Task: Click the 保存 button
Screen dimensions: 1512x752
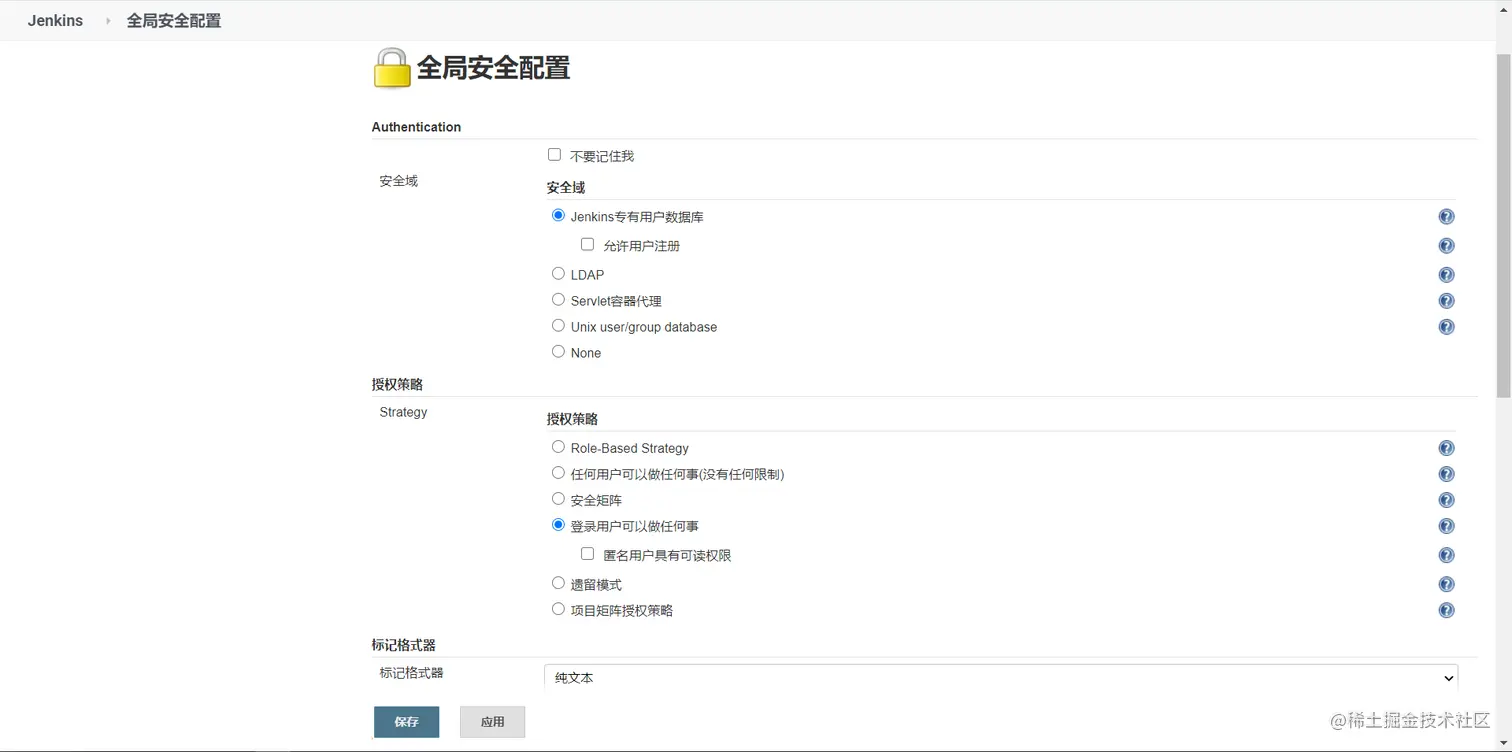Action: click(406, 722)
